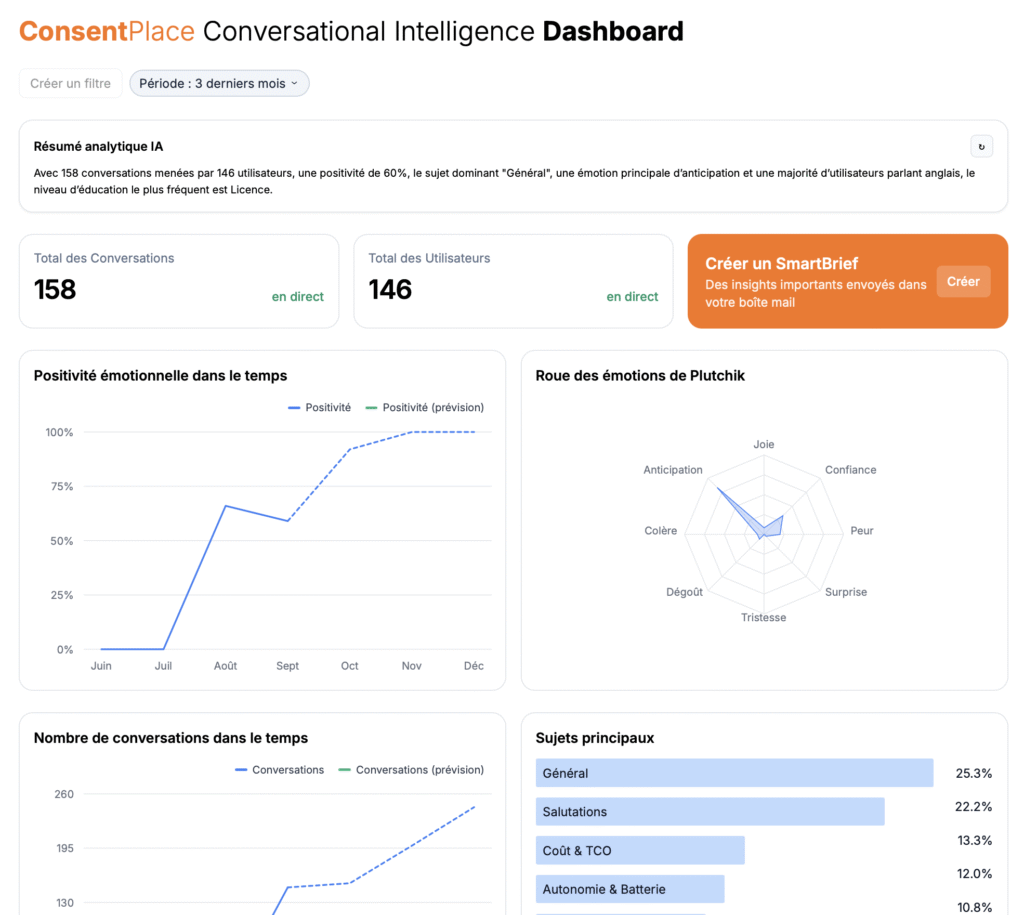Click the 13.3% value beside Coût & TCO
Image resolution: width=1024 pixels, height=915 pixels.
coord(974,841)
